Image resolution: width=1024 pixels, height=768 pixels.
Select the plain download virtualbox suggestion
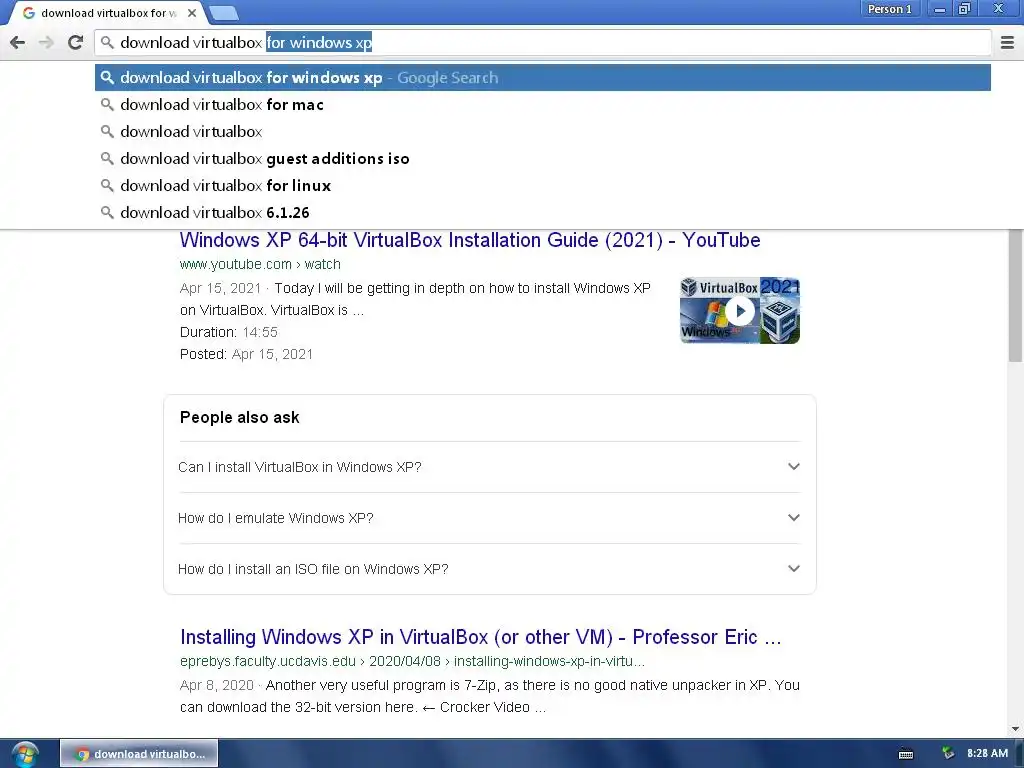point(542,131)
